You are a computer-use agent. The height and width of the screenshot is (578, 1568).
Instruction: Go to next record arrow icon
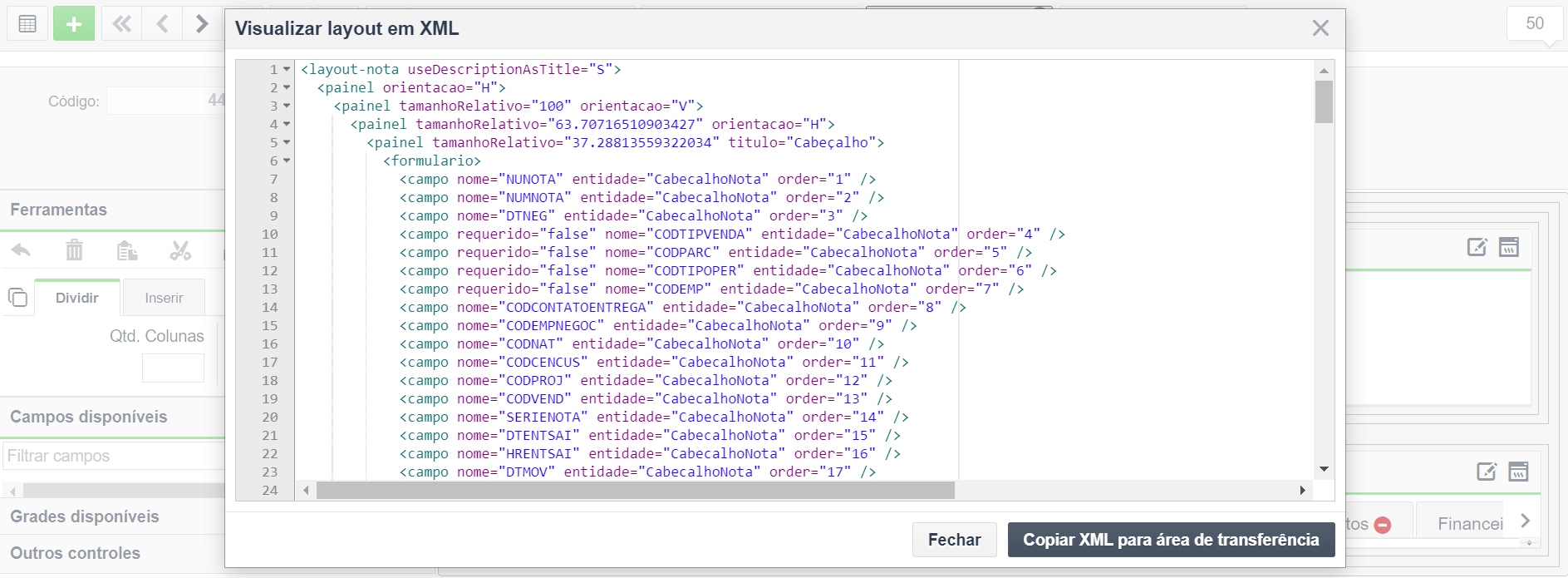pos(202,24)
